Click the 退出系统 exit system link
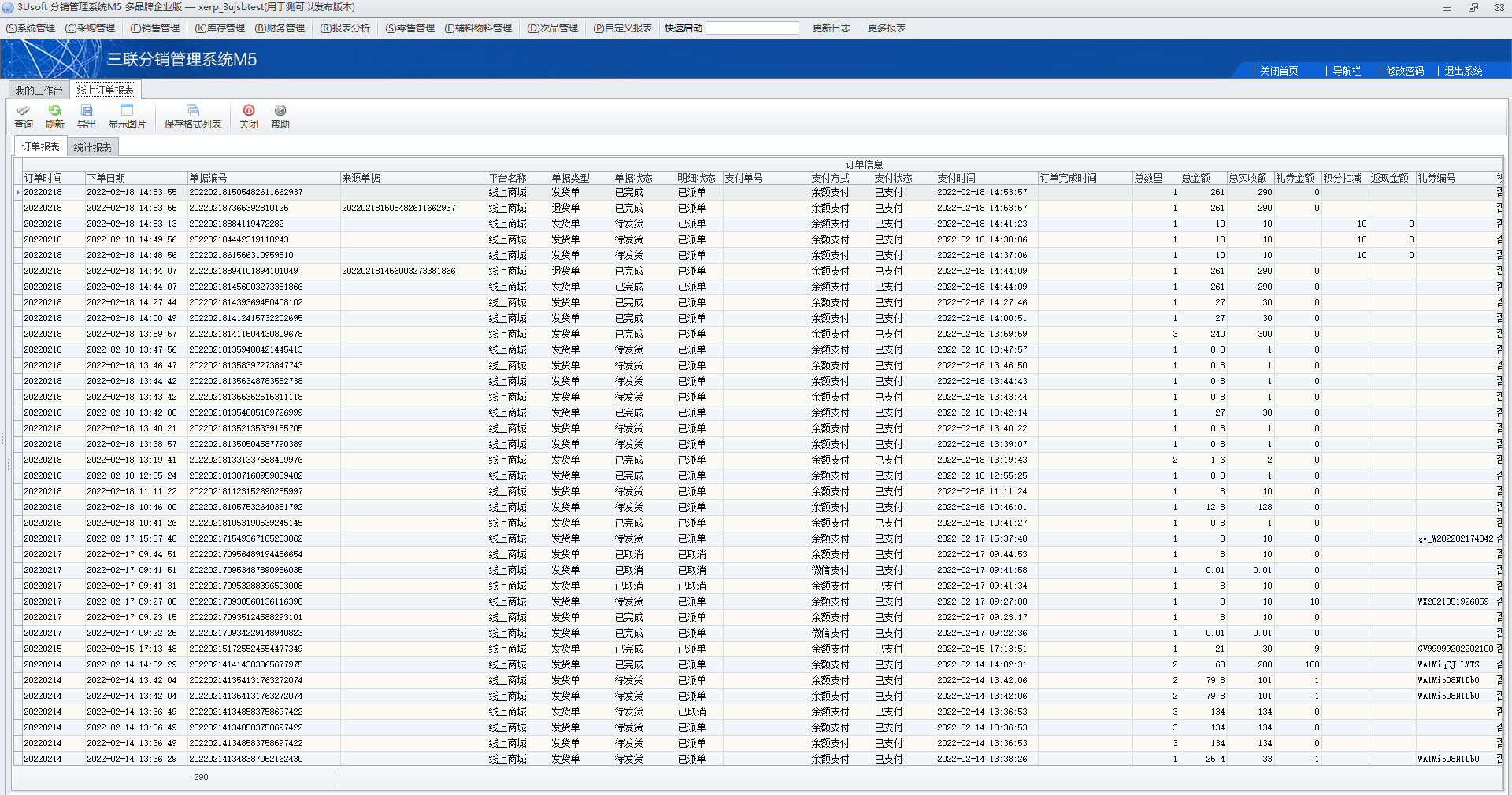 click(1463, 71)
